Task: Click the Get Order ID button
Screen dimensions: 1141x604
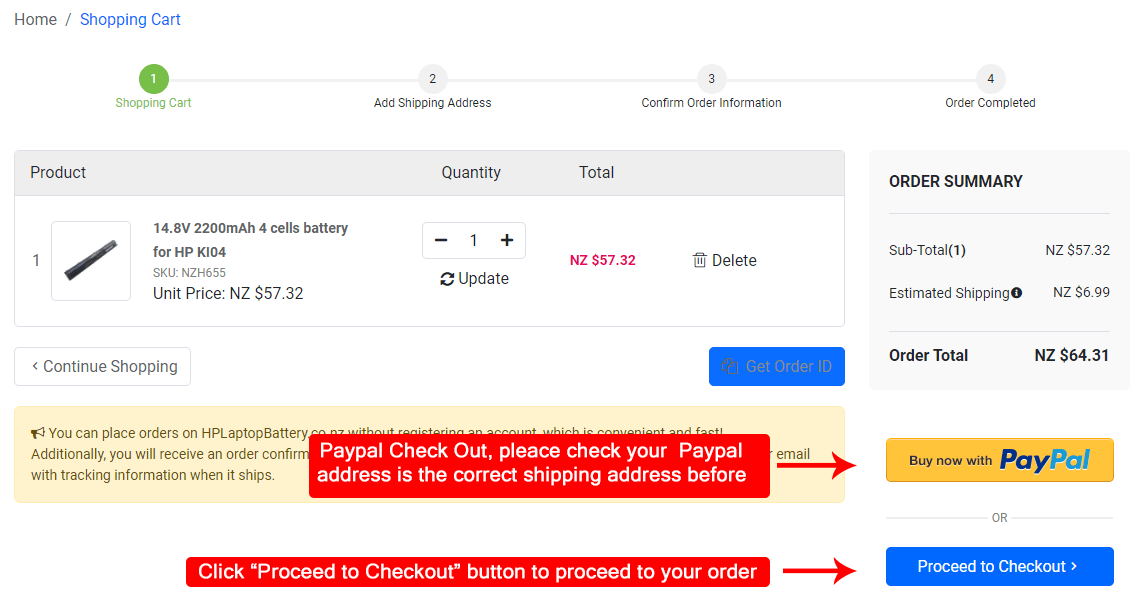Action: [776, 366]
